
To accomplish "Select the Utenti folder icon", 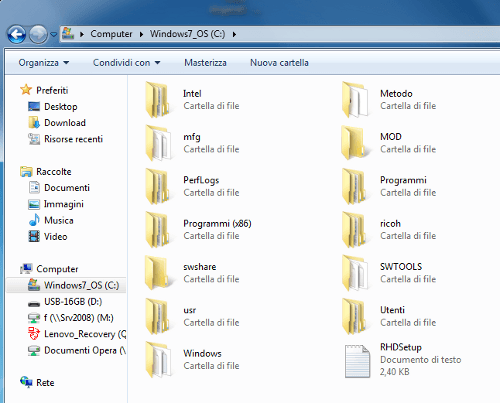I will pos(354,317).
